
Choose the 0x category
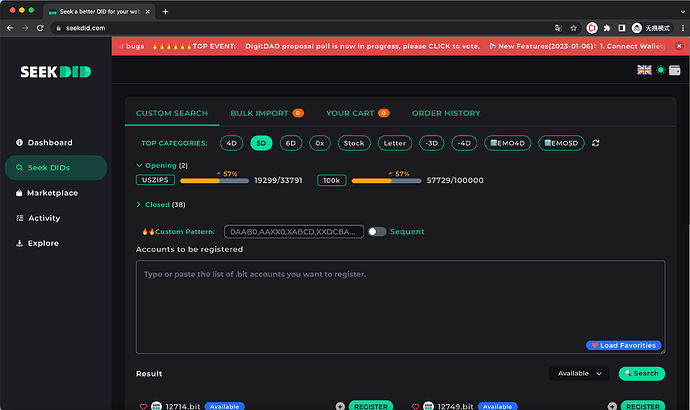pyautogui.click(x=320, y=143)
